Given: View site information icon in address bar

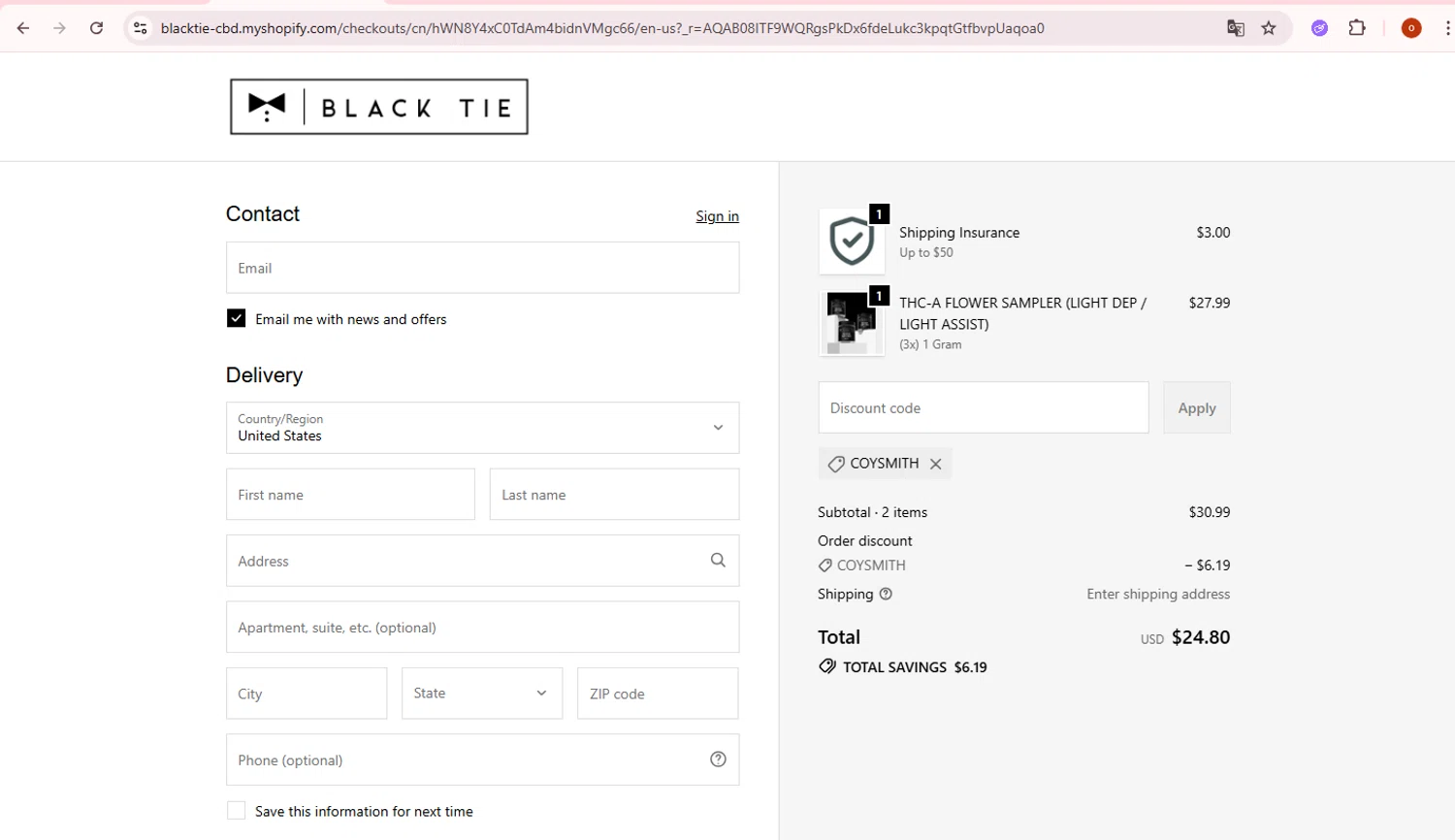Looking at the screenshot, I should [x=141, y=28].
